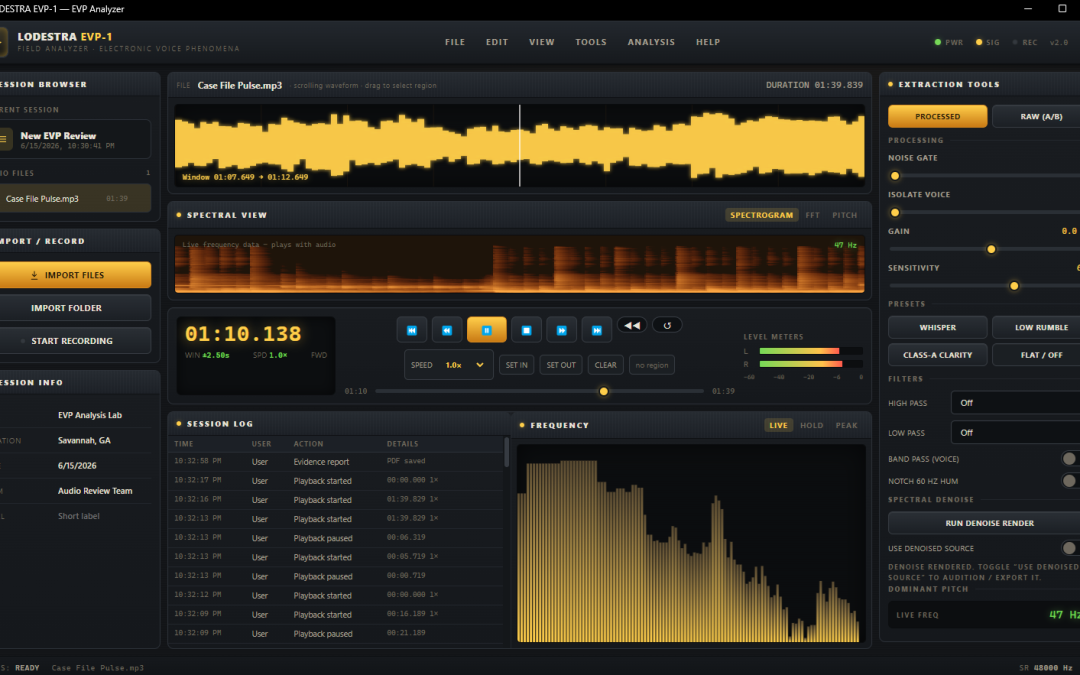The image size is (1080, 675).
Task: Click the Audio Review Team value
Action: coord(95,491)
